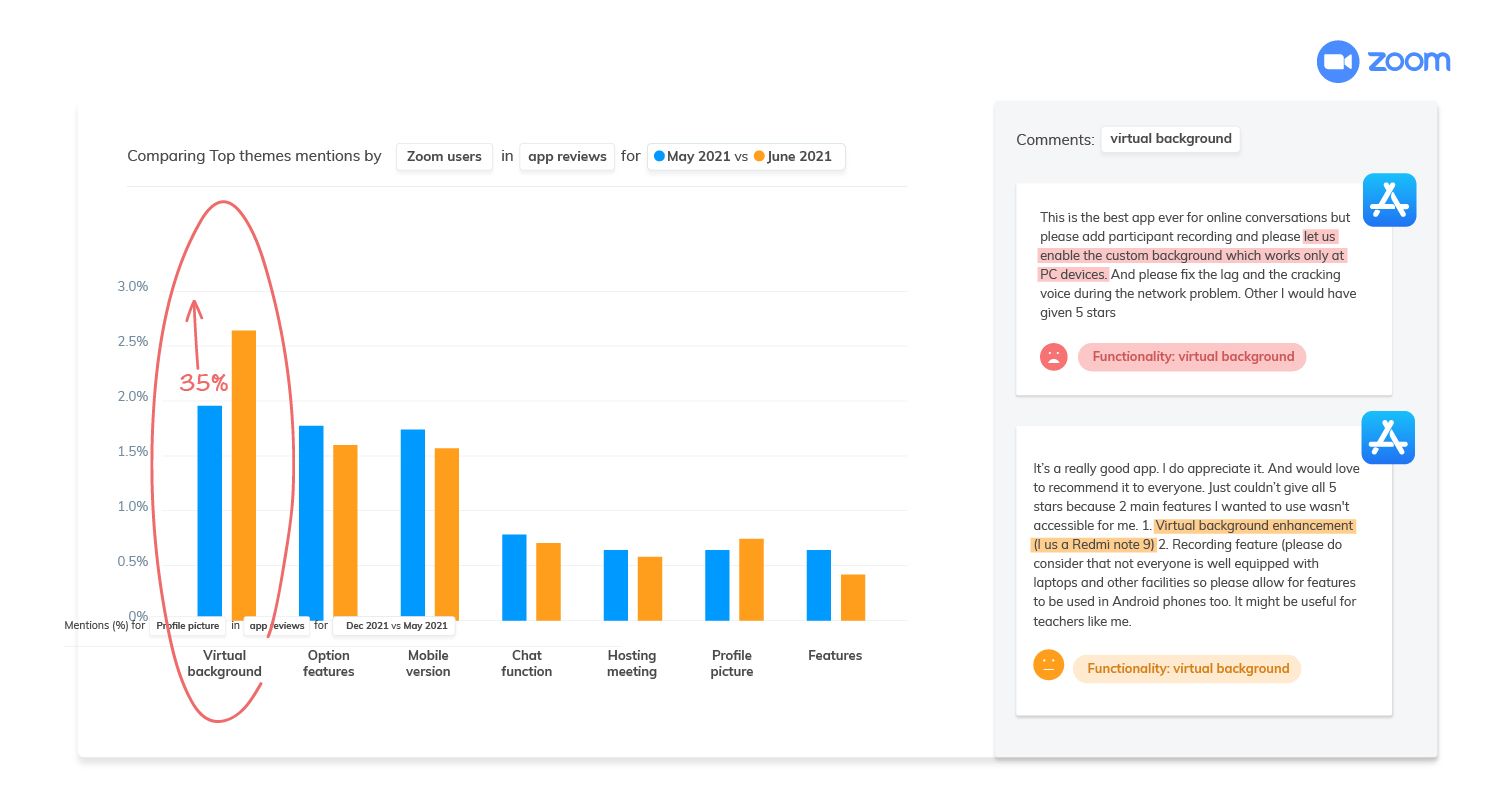Open the Dec 2021 vs May 2021 selector

point(395,626)
